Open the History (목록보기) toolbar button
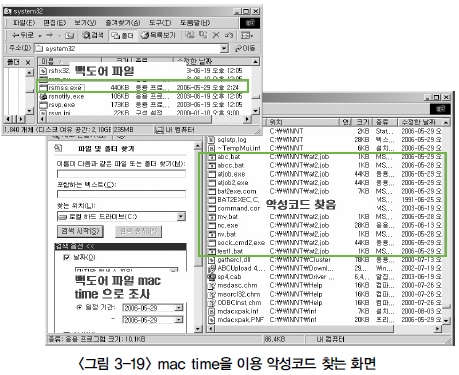The image size is (459, 375). click(158, 35)
